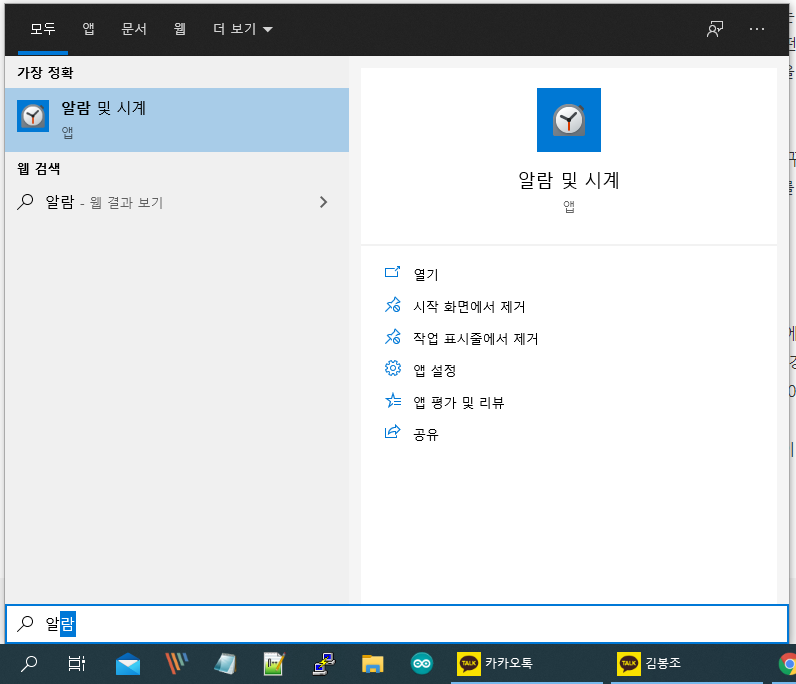Image resolution: width=796 pixels, height=684 pixels.
Task: Switch to the 앱 tab
Action: pos(88,29)
